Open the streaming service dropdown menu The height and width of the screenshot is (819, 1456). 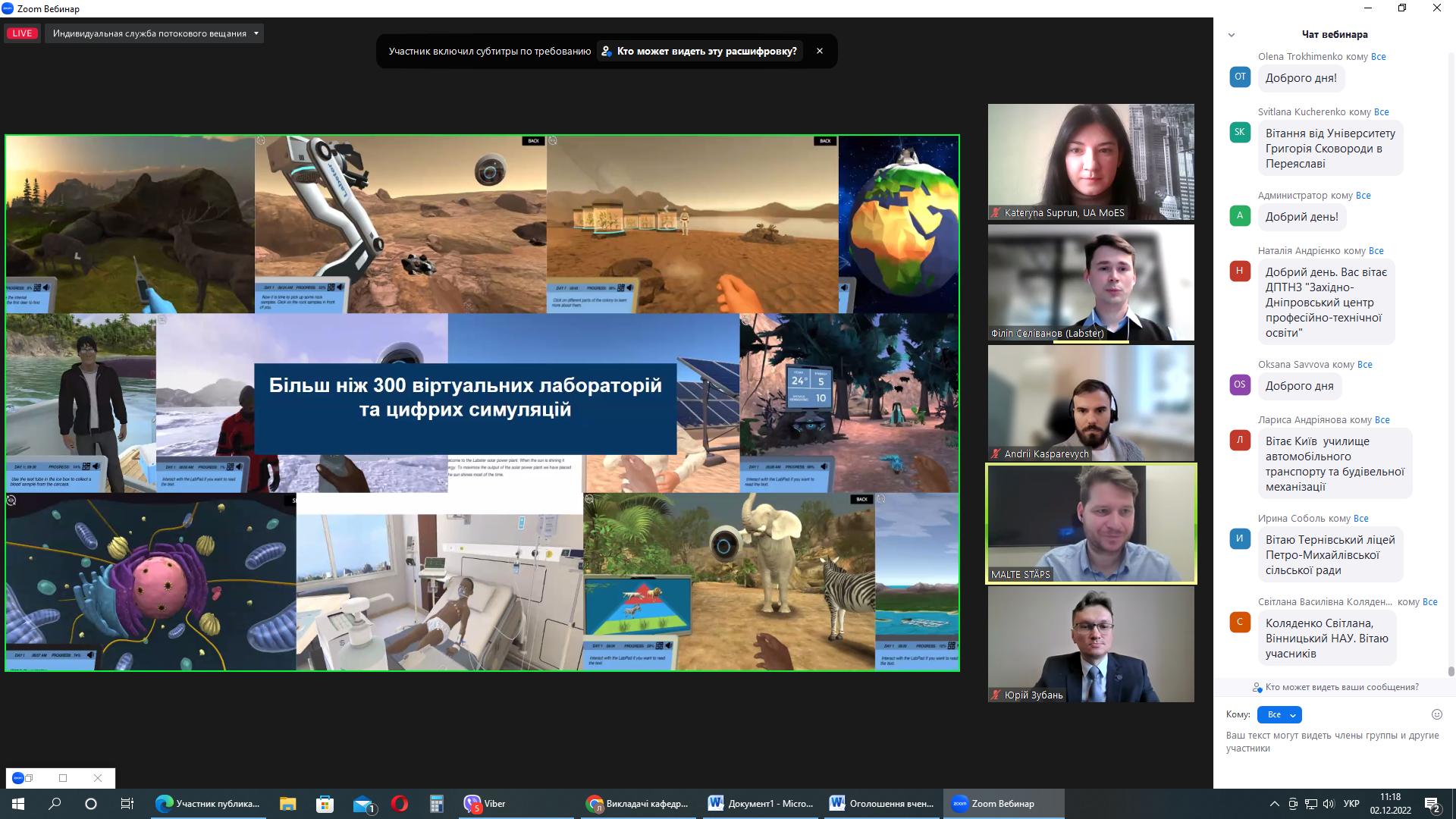256,33
